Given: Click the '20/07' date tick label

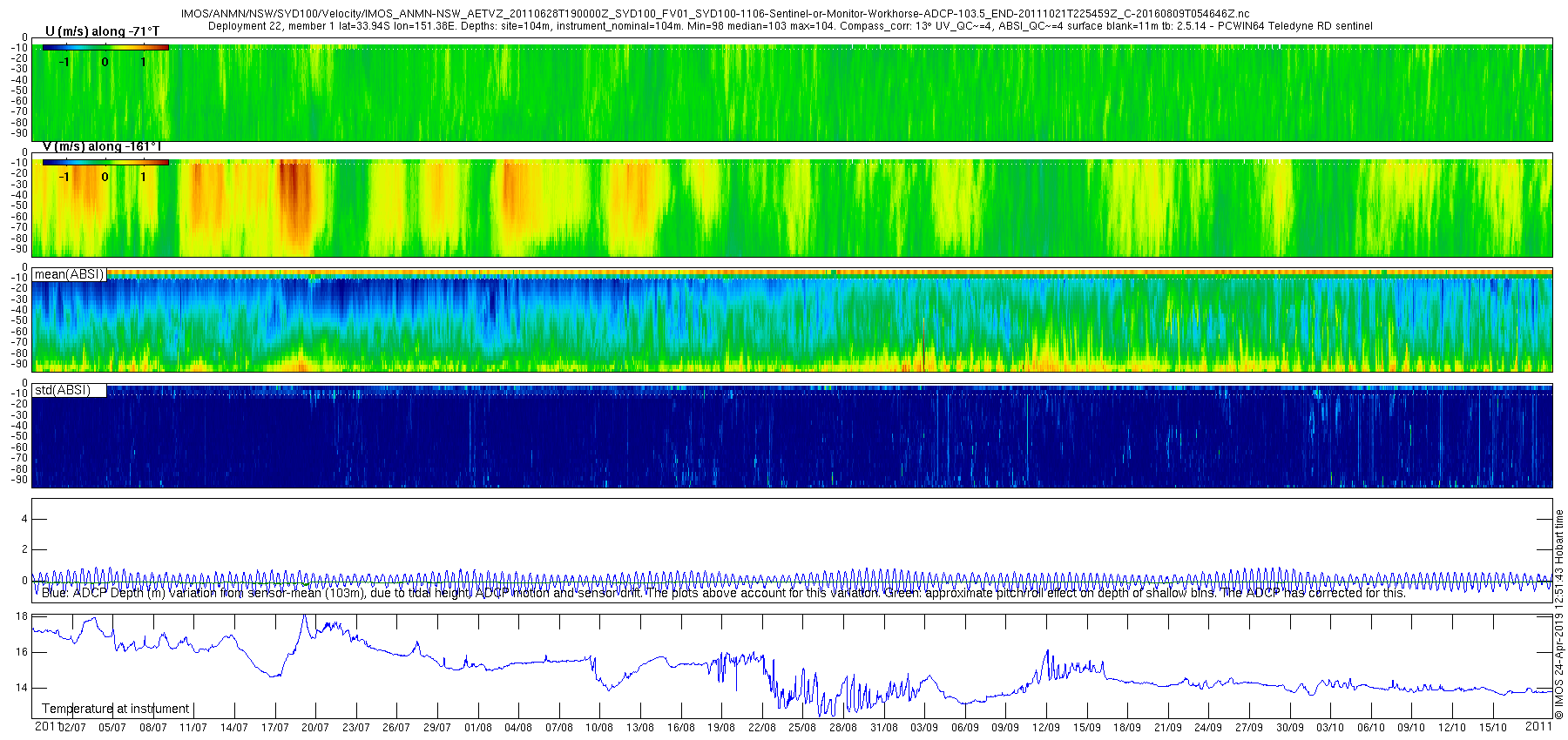Looking at the screenshot, I should pos(315,728).
